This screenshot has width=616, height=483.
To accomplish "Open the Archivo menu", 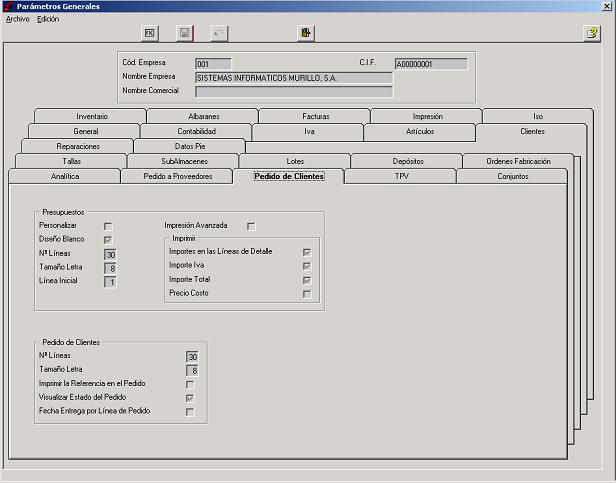I will coord(18,19).
